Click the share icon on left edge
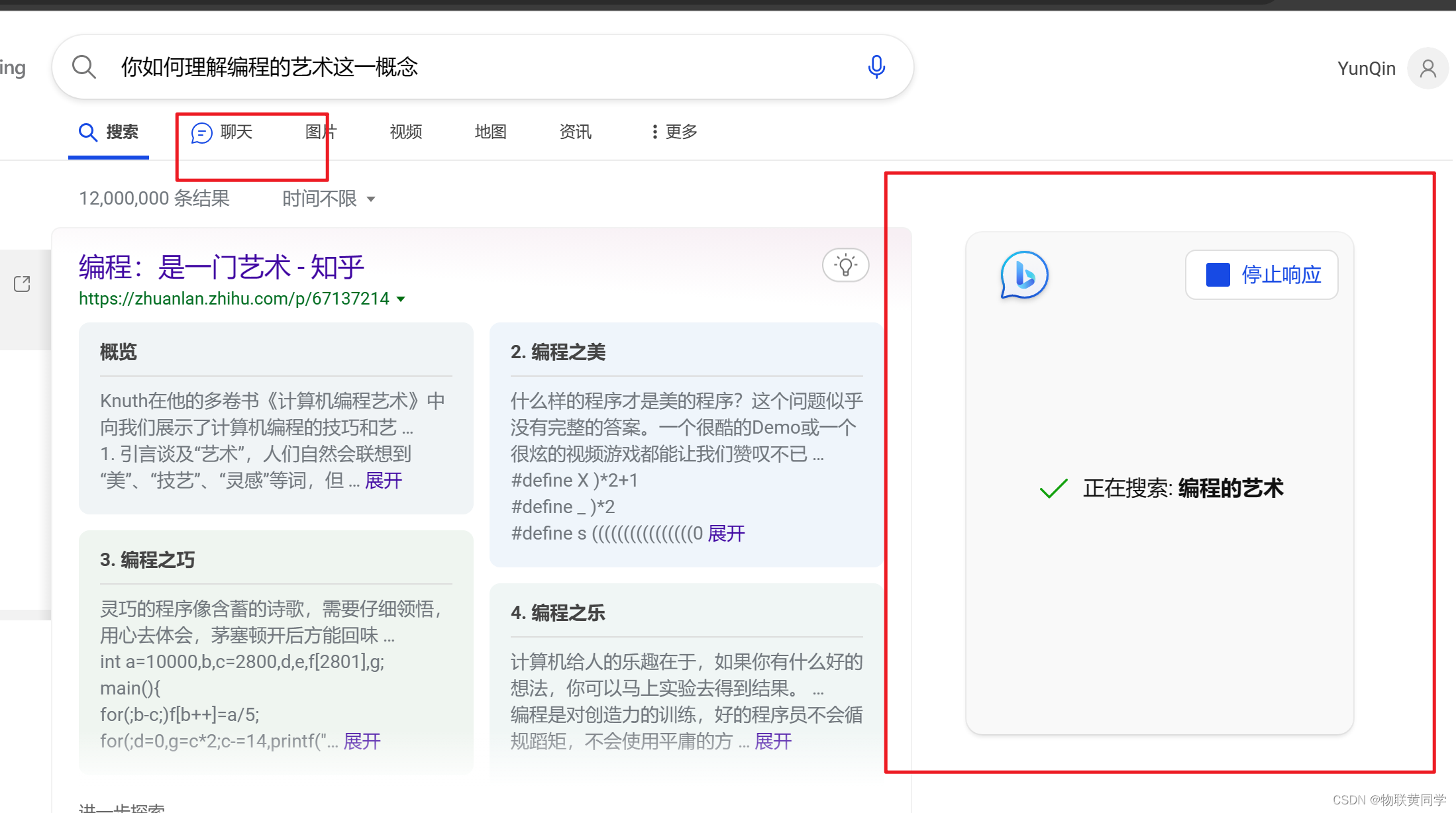This screenshot has height=813, width=1456. [22, 284]
